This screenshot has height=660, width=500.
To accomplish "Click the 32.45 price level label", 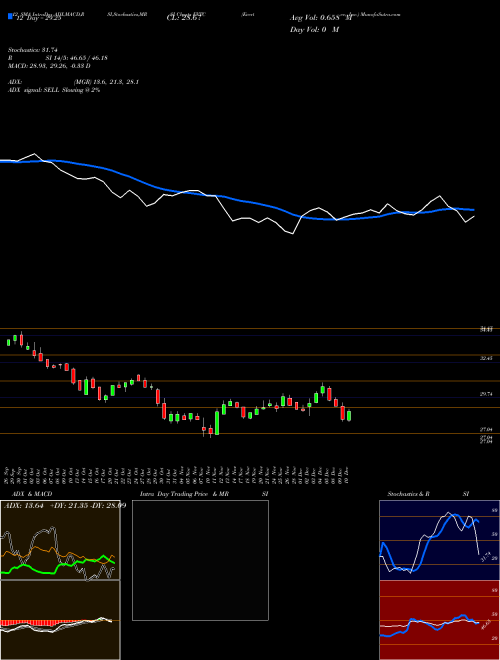I will pyautogui.click(x=486, y=358).
